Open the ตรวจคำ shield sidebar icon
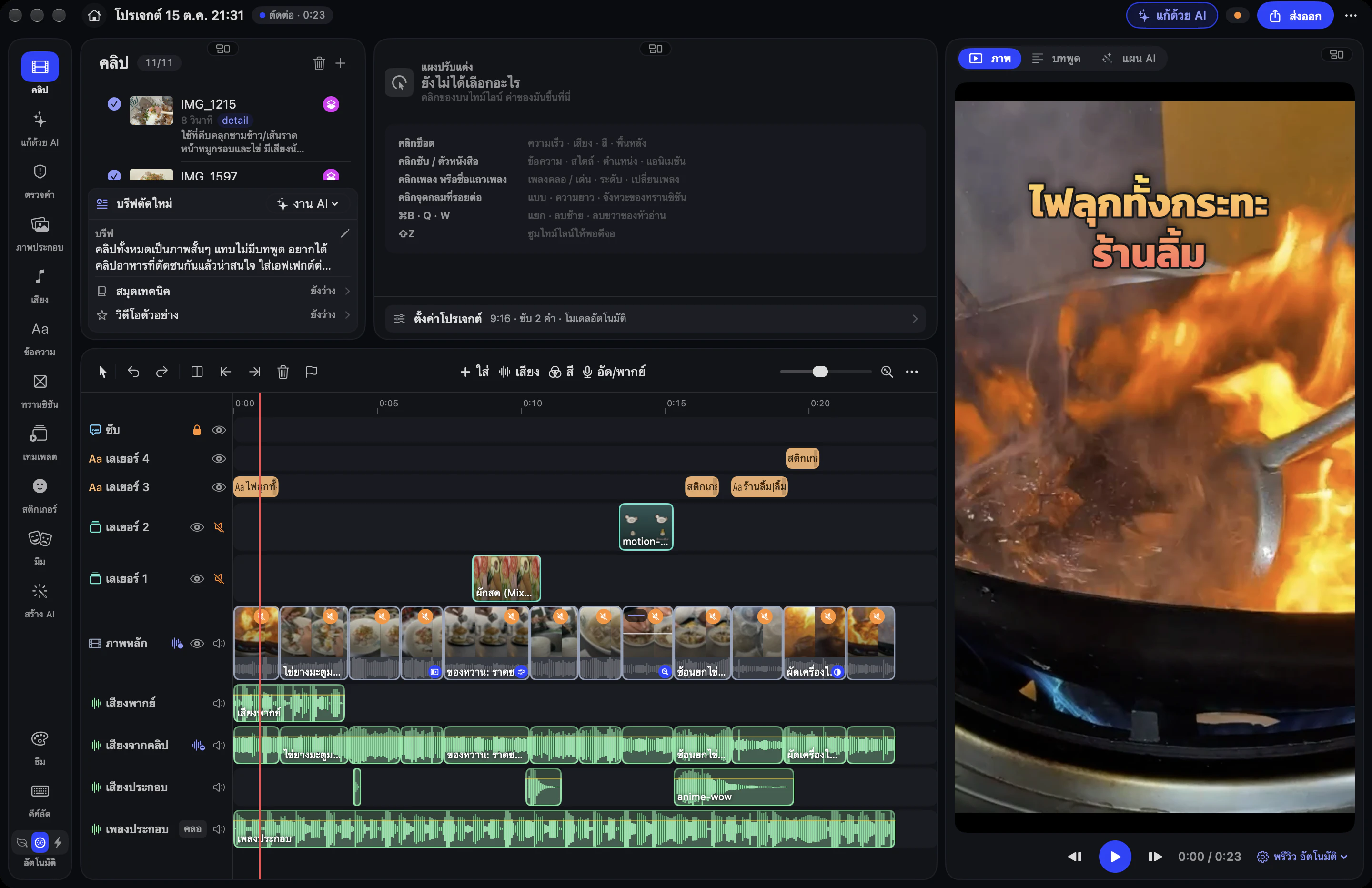The width and height of the screenshot is (1372, 888). tap(40, 181)
